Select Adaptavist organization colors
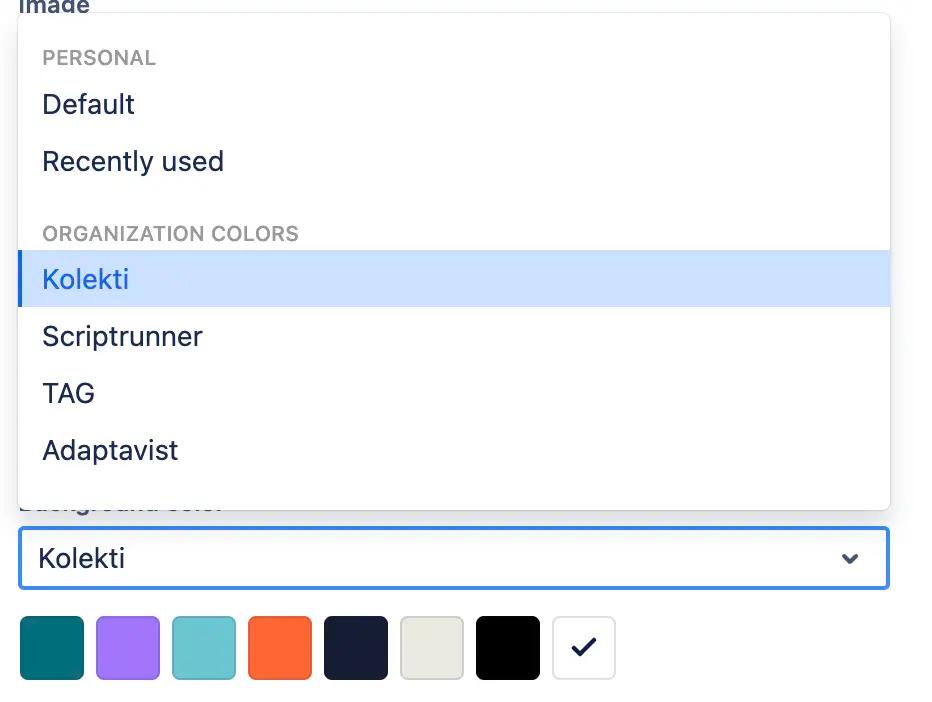 [x=110, y=450]
